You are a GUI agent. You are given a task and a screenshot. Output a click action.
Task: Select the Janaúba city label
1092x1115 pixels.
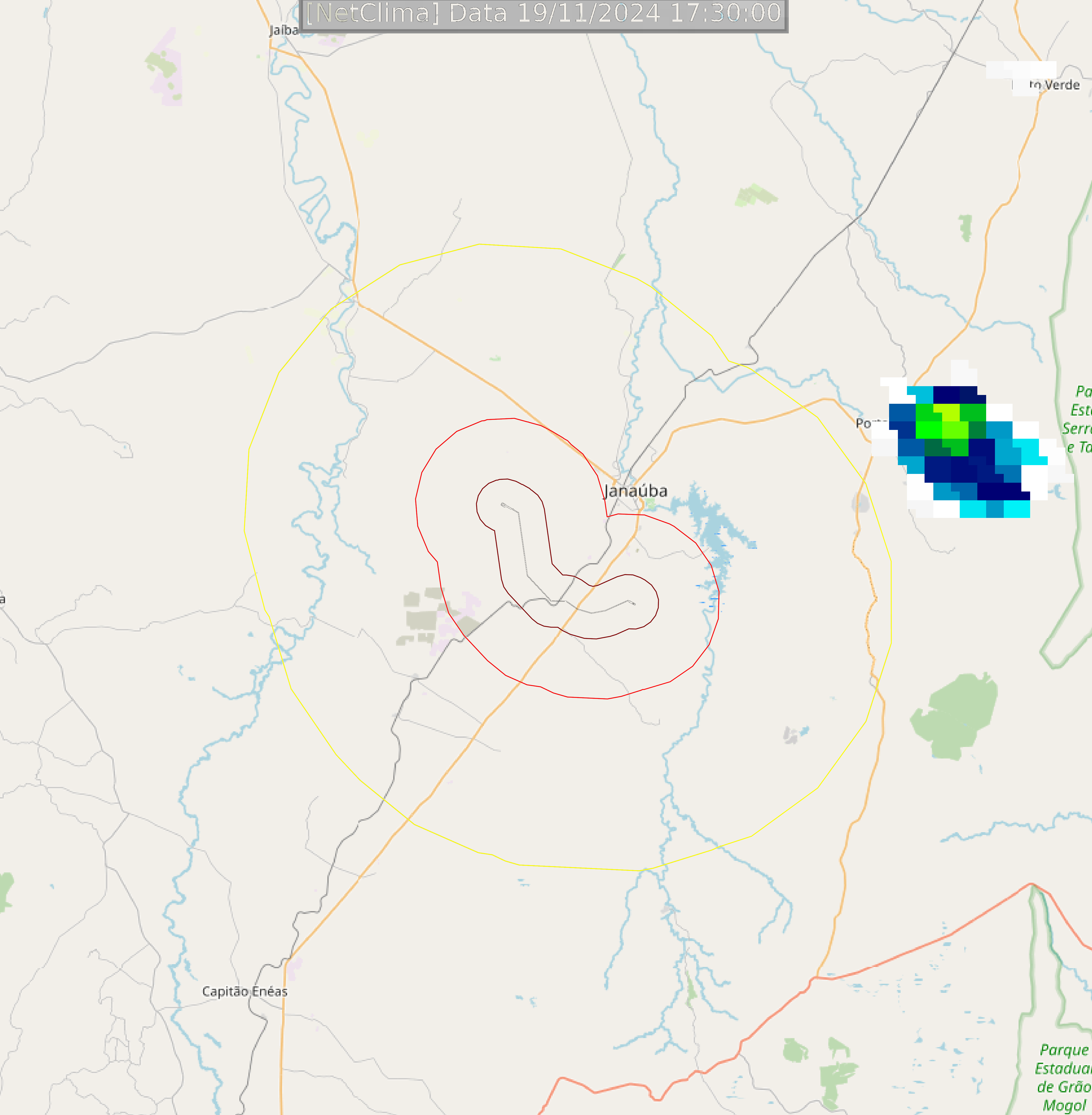tap(635, 491)
